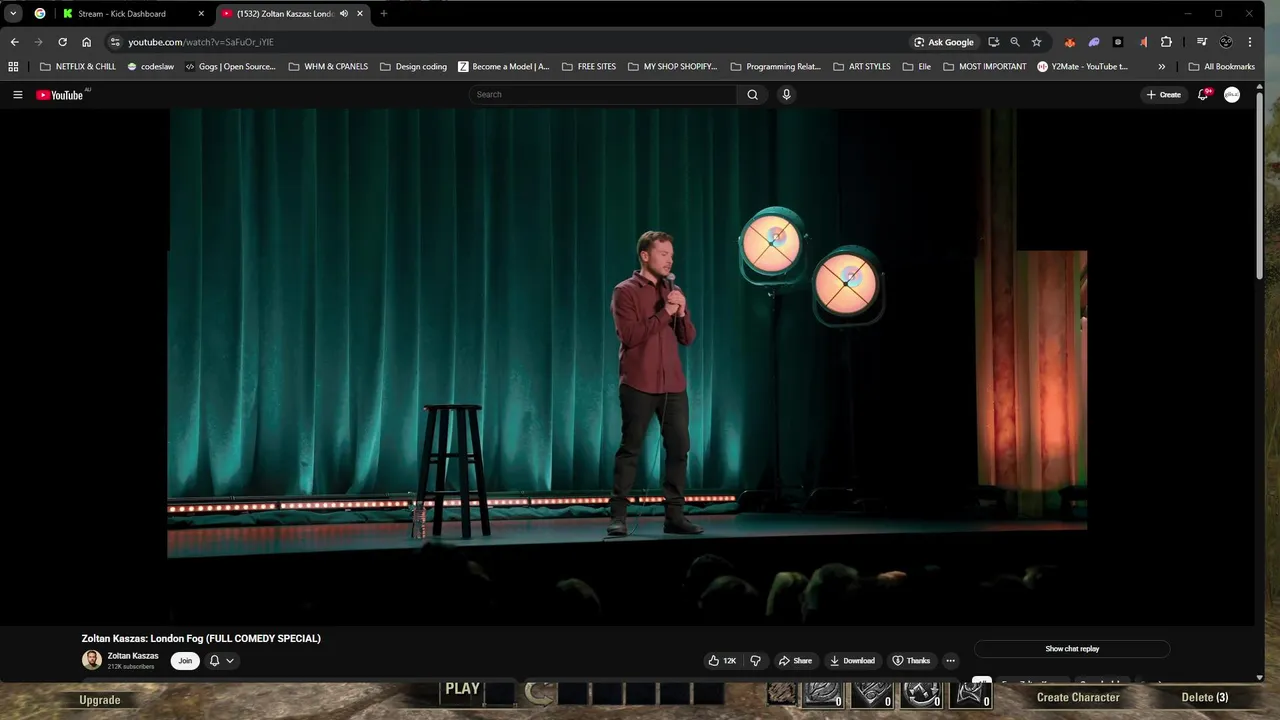Open the Design coding bookmark folder
This screenshot has width=1280, height=720.
pyautogui.click(x=413, y=67)
